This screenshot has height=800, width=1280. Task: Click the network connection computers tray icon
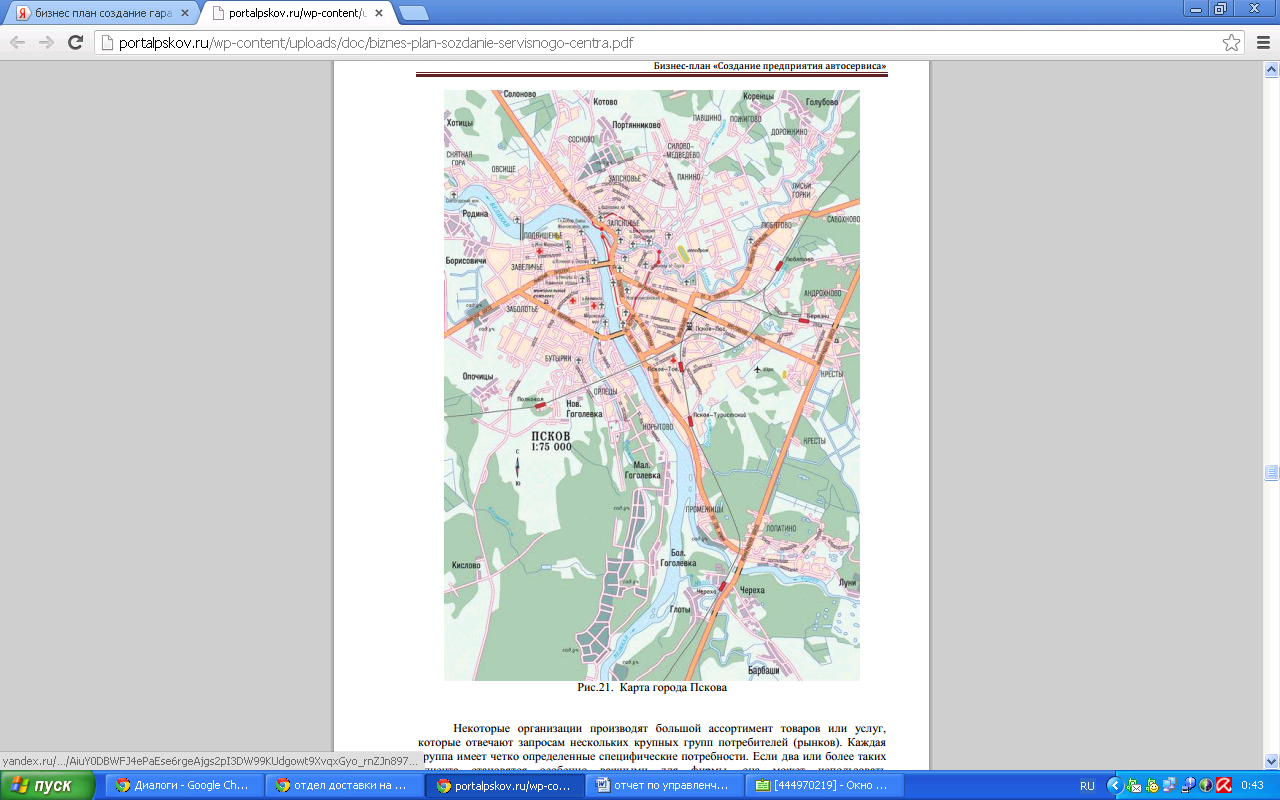pyautogui.click(x=1170, y=786)
